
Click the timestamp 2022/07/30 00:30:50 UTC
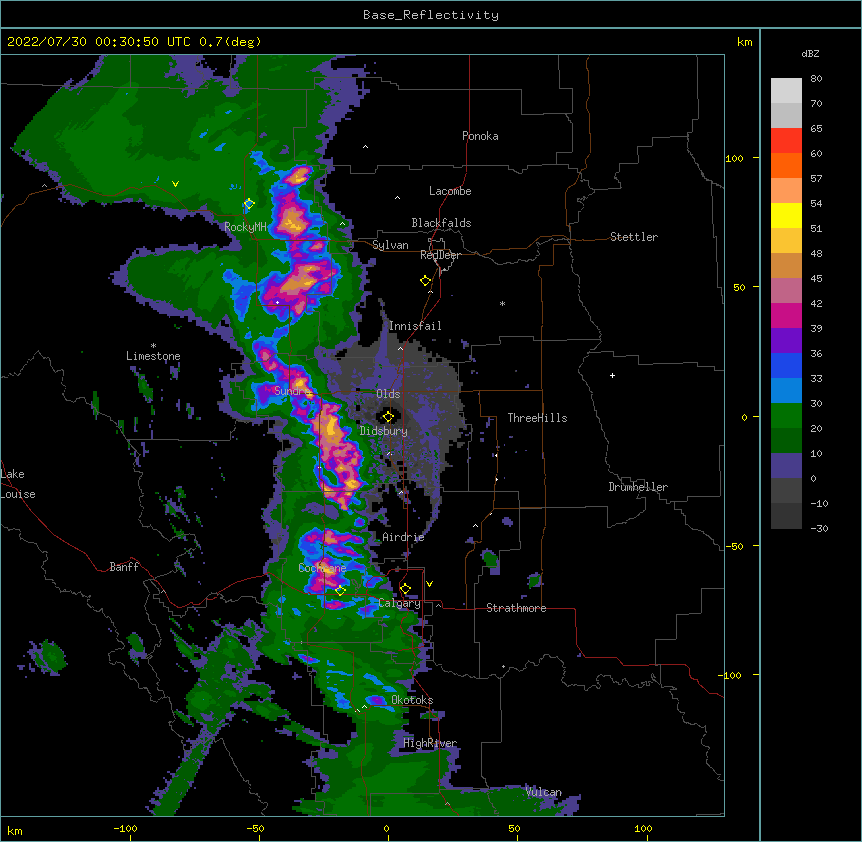click(x=98, y=42)
